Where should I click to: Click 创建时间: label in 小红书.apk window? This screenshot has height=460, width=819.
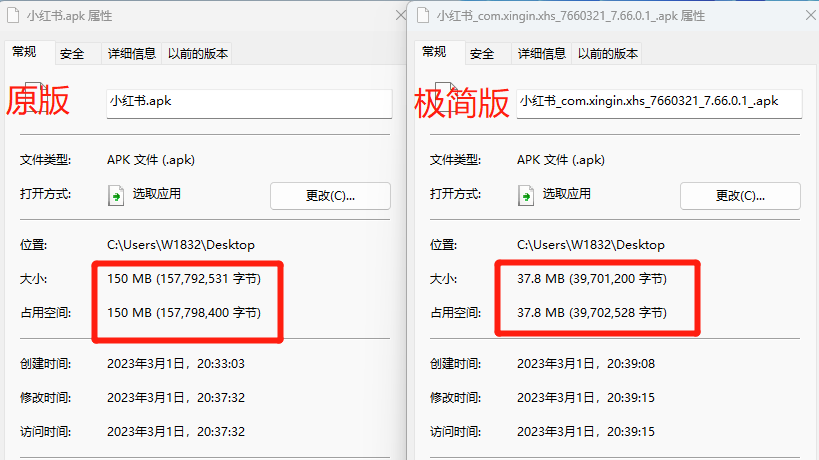[45, 364]
